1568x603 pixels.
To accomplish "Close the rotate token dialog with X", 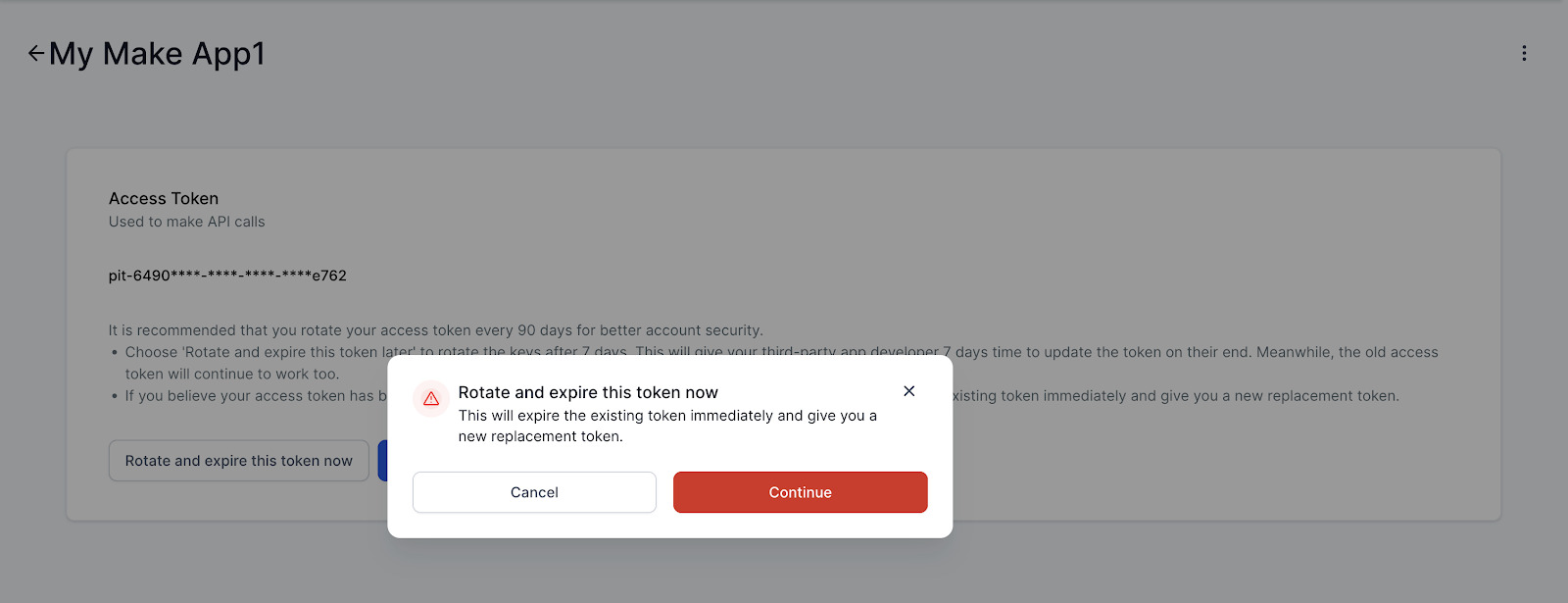I will (909, 391).
